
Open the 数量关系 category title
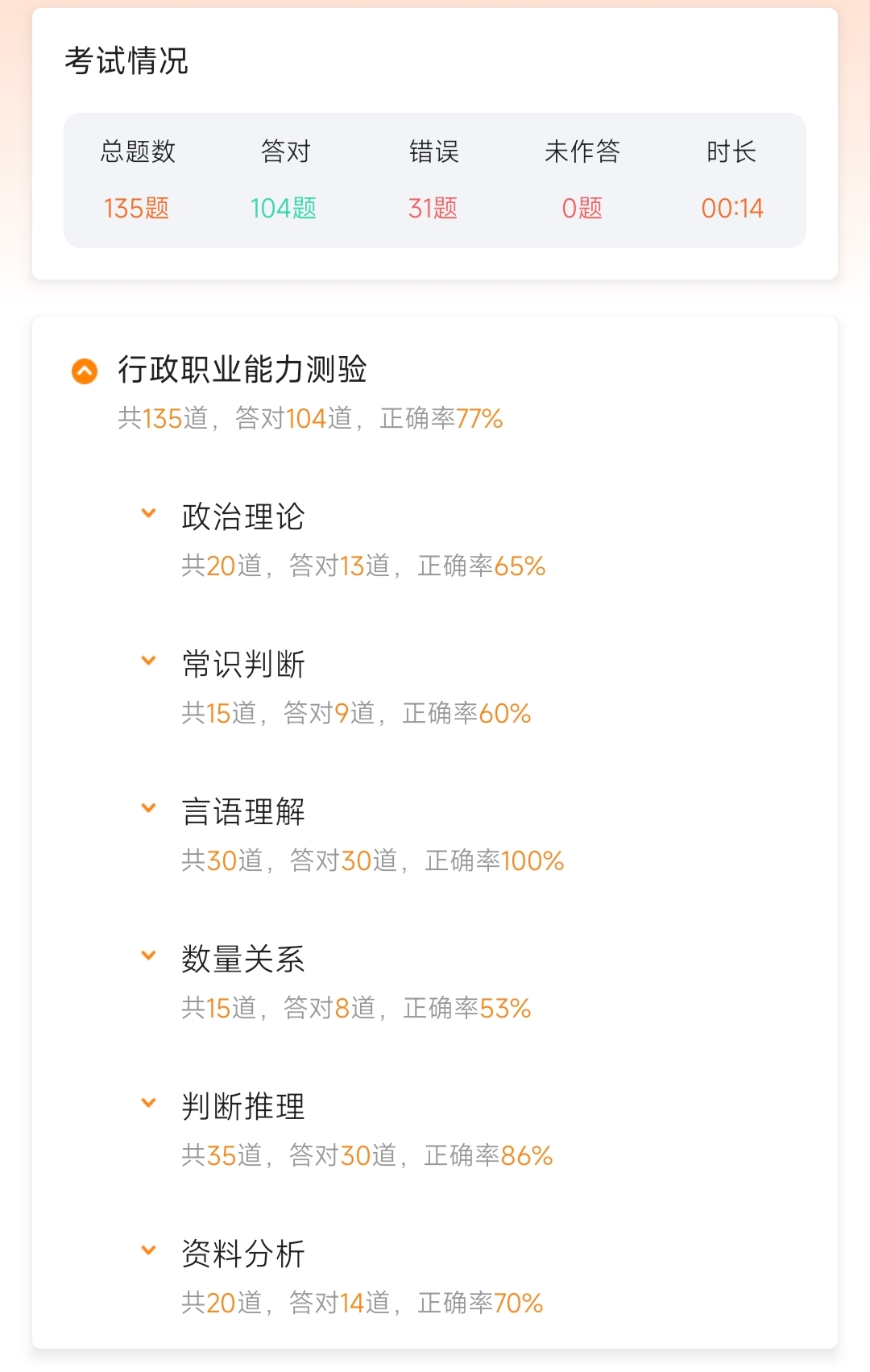tap(243, 960)
